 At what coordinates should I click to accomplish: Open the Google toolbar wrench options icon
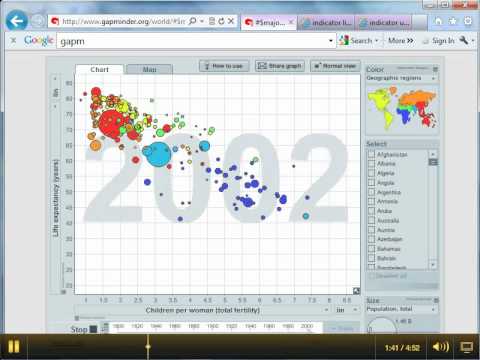point(464,41)
